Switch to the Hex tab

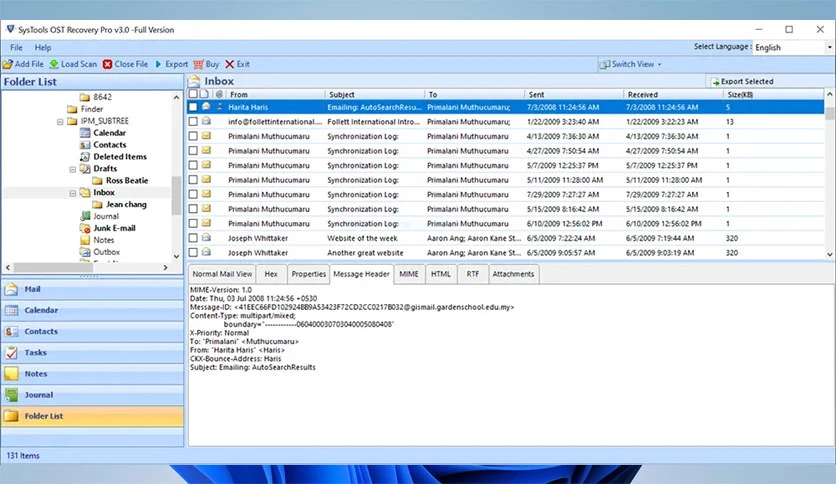(x=271, y=274)
